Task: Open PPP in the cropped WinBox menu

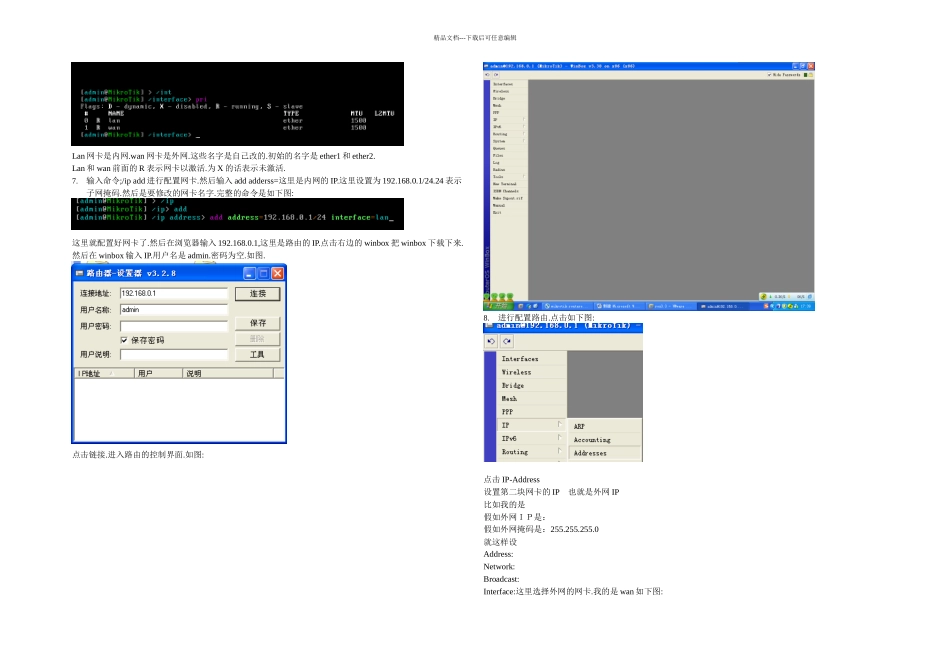Action: click(531, 412)
